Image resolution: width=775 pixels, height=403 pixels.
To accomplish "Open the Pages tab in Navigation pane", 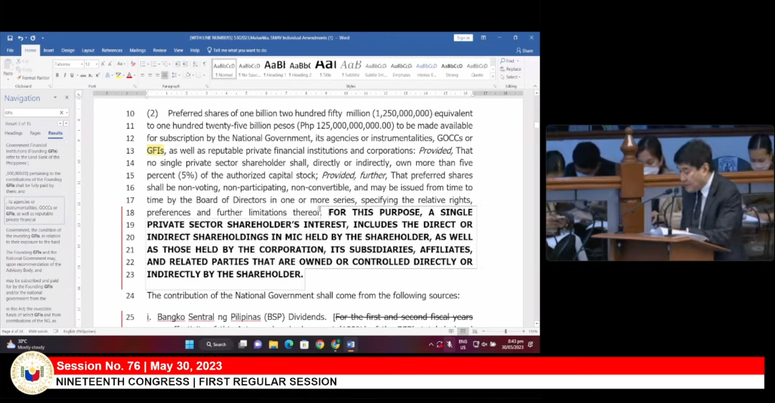I will pyautogui.click(x=35, y=133).
